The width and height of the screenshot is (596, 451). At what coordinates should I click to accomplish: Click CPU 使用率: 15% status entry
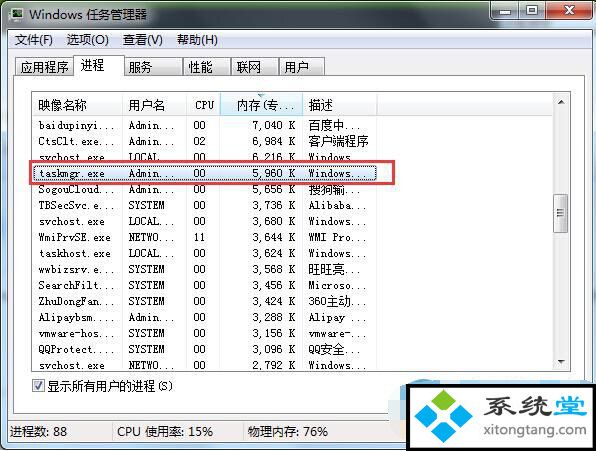[165, 432]
